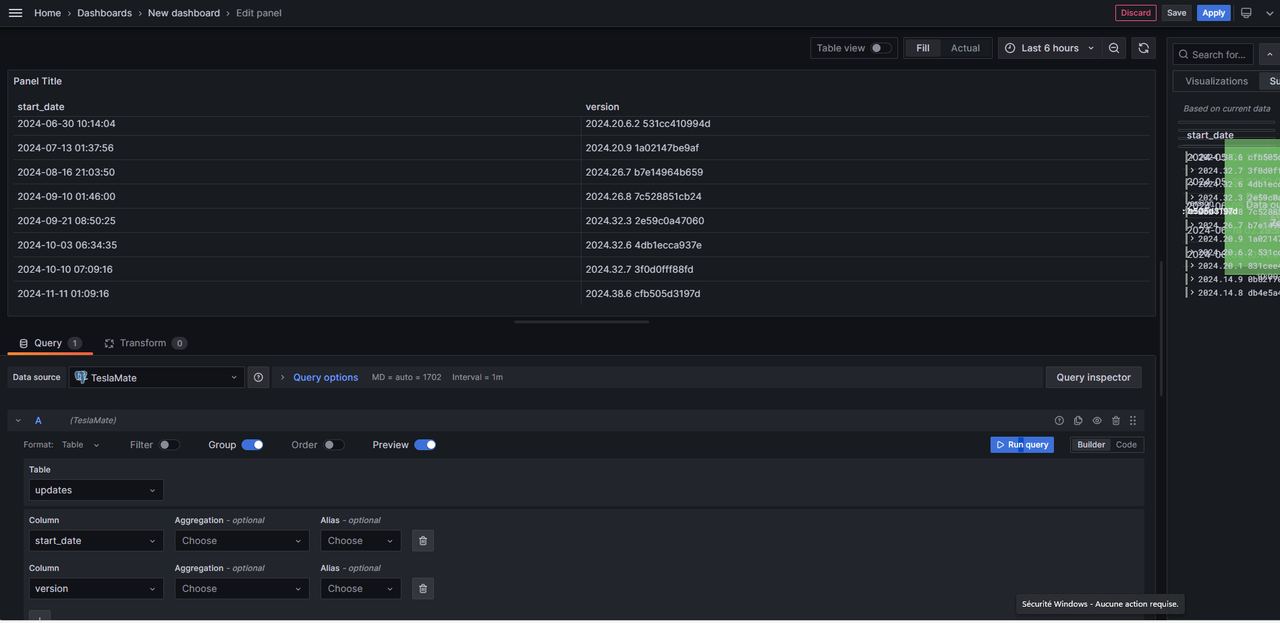Viewport: 1280px width, 623px height.
Task: Click the database icon on the Query tab
Action: (24, 343)
